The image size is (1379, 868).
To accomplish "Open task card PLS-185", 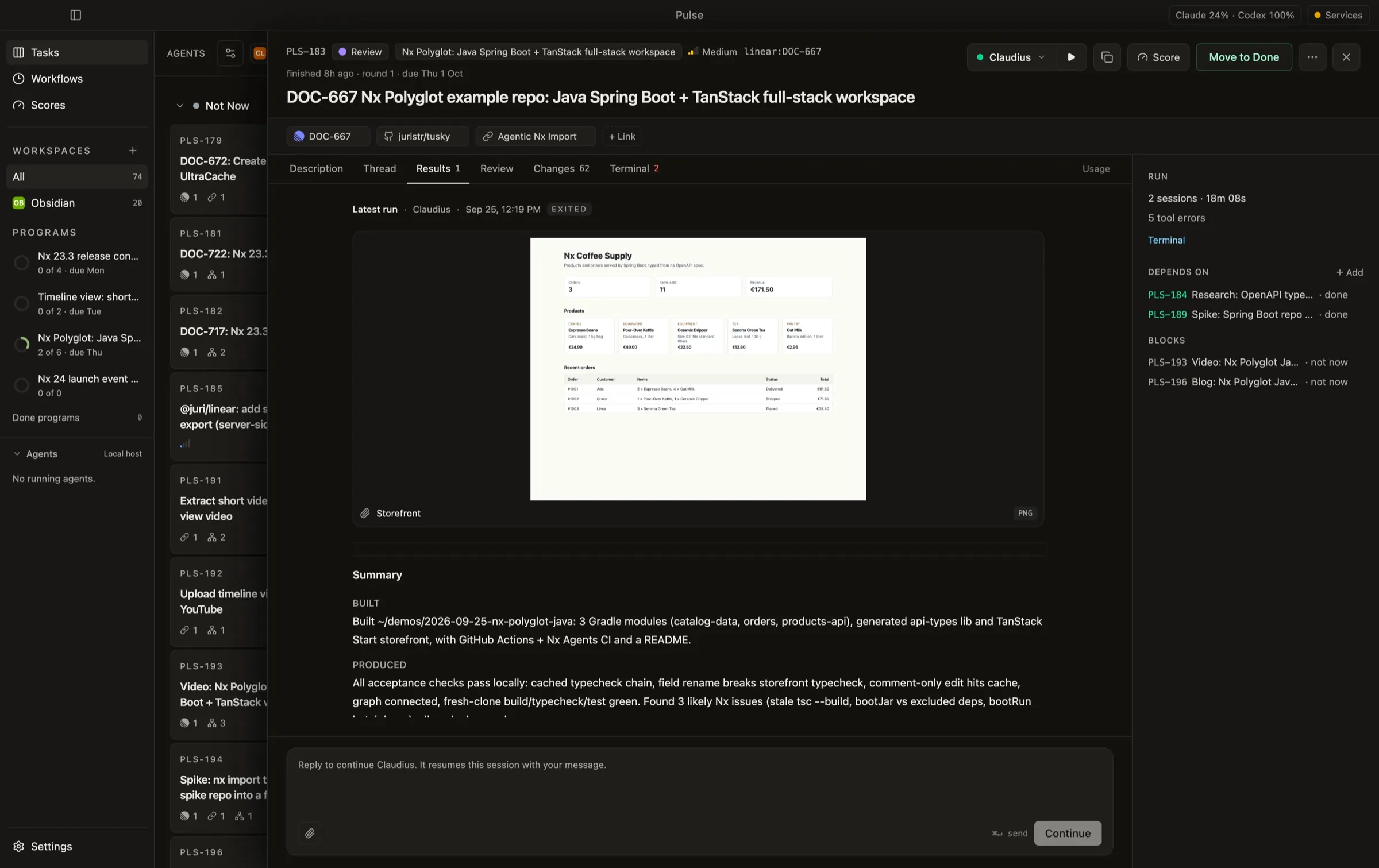I will [219, 416].
